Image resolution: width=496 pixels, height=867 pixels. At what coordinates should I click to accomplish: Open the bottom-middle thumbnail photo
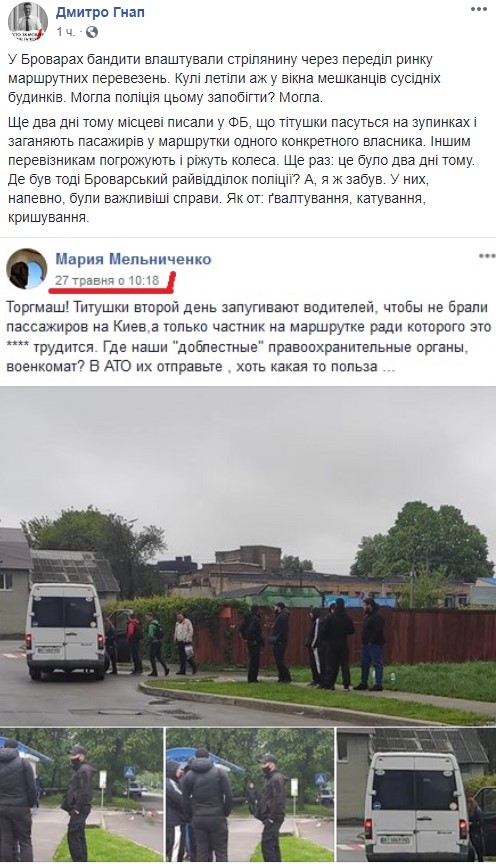click(x=250, y=795)
